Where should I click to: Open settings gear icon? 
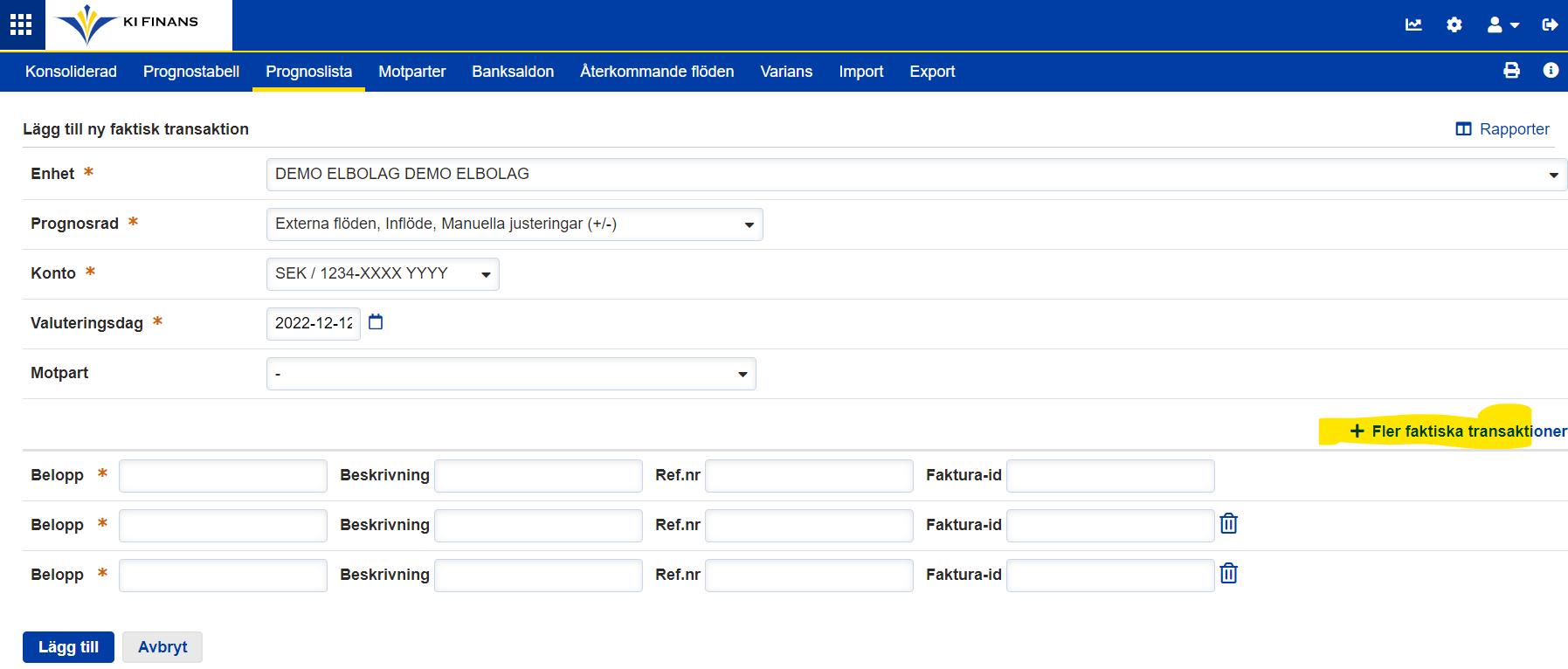coord(1454,24)
